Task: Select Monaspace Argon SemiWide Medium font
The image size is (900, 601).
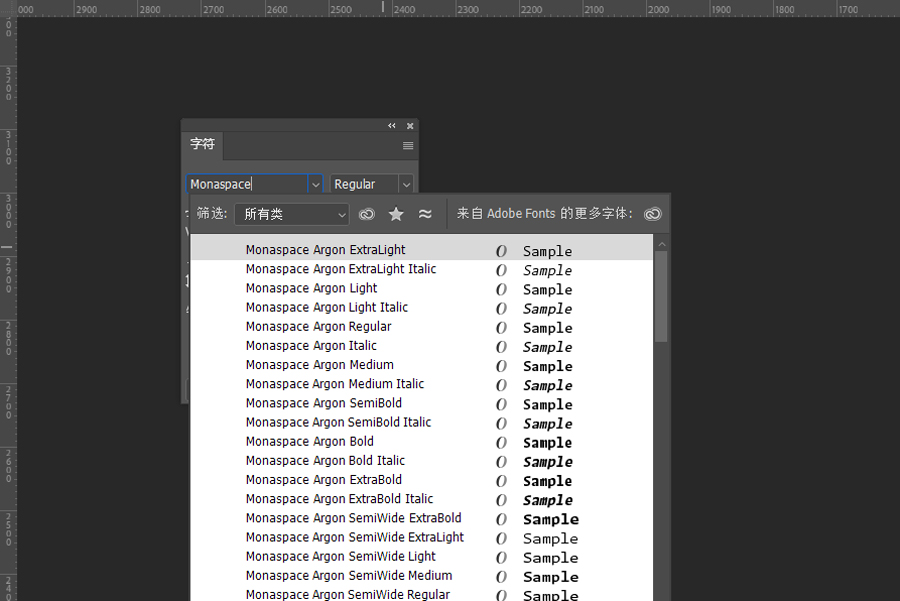Action: click(422, 576)
